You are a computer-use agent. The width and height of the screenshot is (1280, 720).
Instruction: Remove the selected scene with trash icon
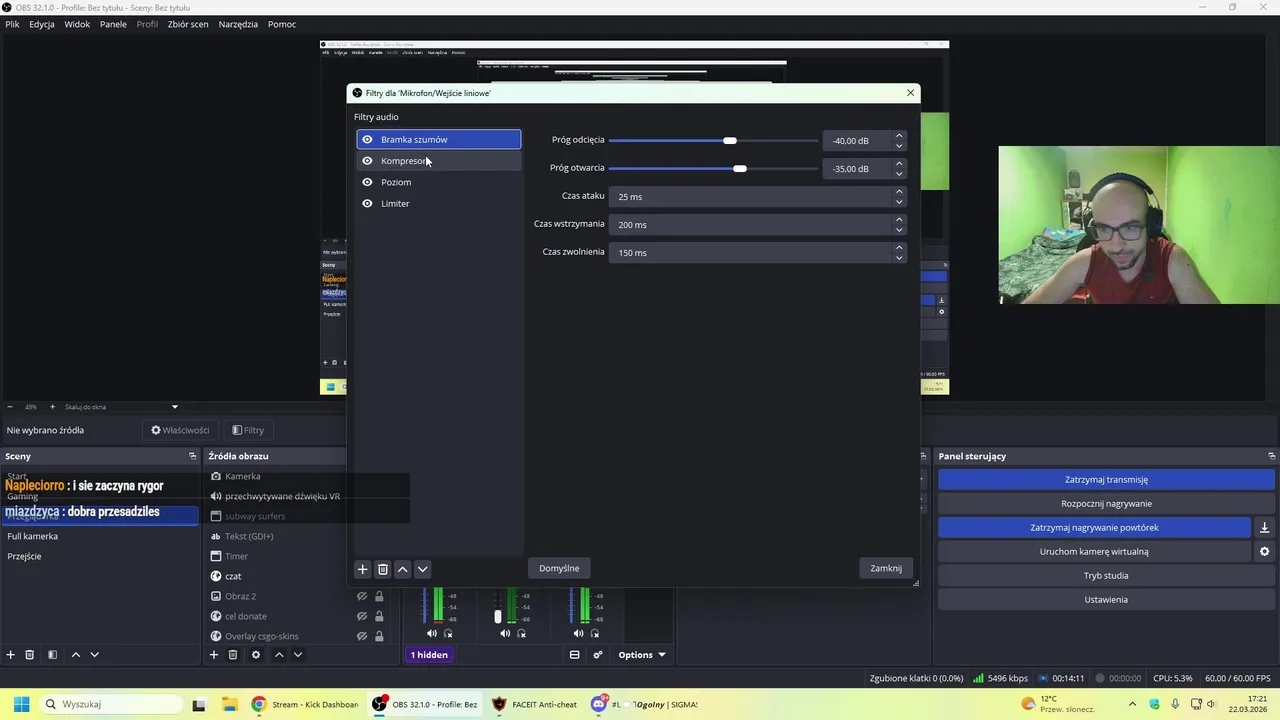point(30,655)
